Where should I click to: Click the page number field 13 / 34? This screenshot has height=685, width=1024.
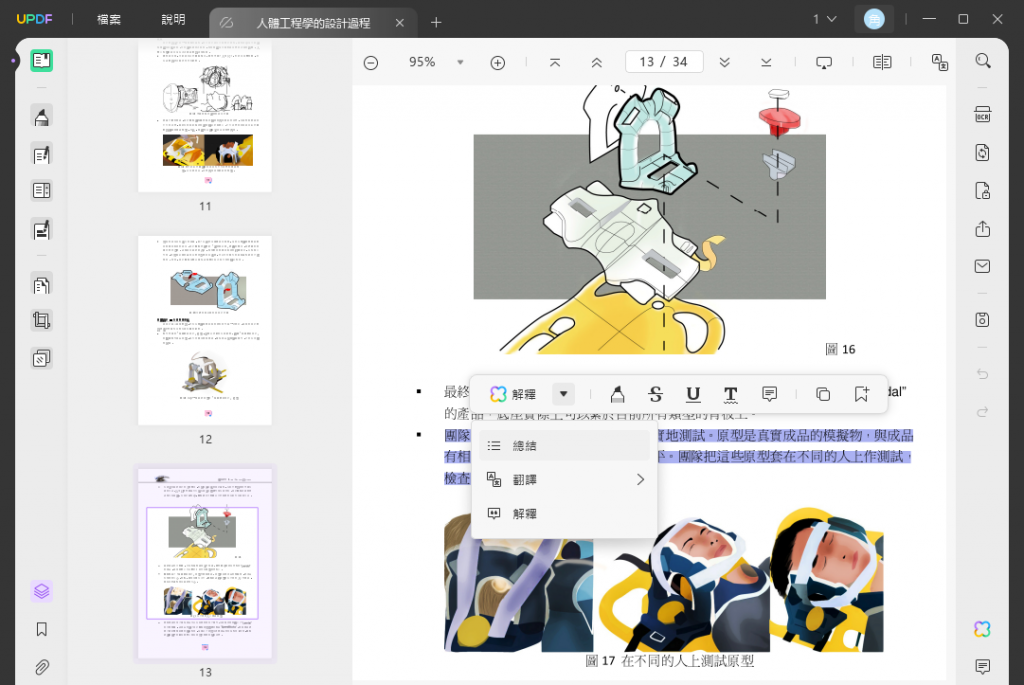click(664, 62)
